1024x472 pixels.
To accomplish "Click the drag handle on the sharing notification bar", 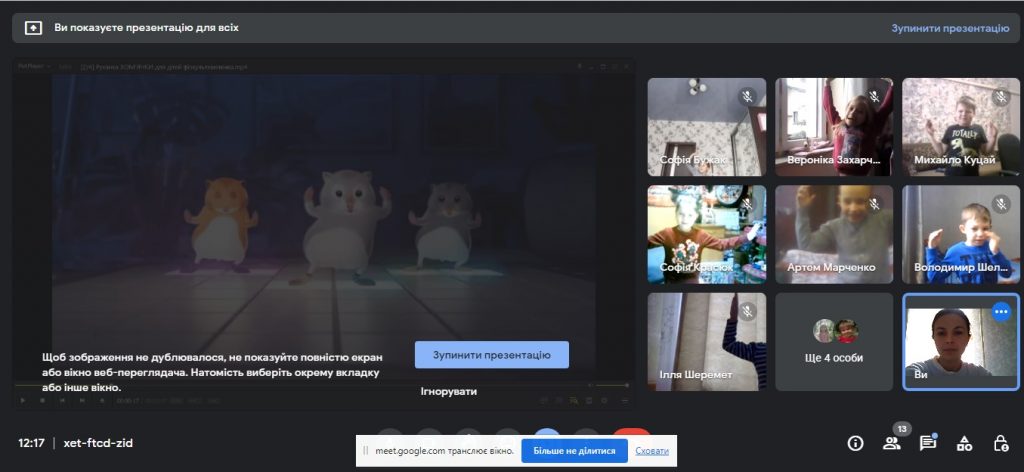I will pyautogui.click(x=366, y=450).
